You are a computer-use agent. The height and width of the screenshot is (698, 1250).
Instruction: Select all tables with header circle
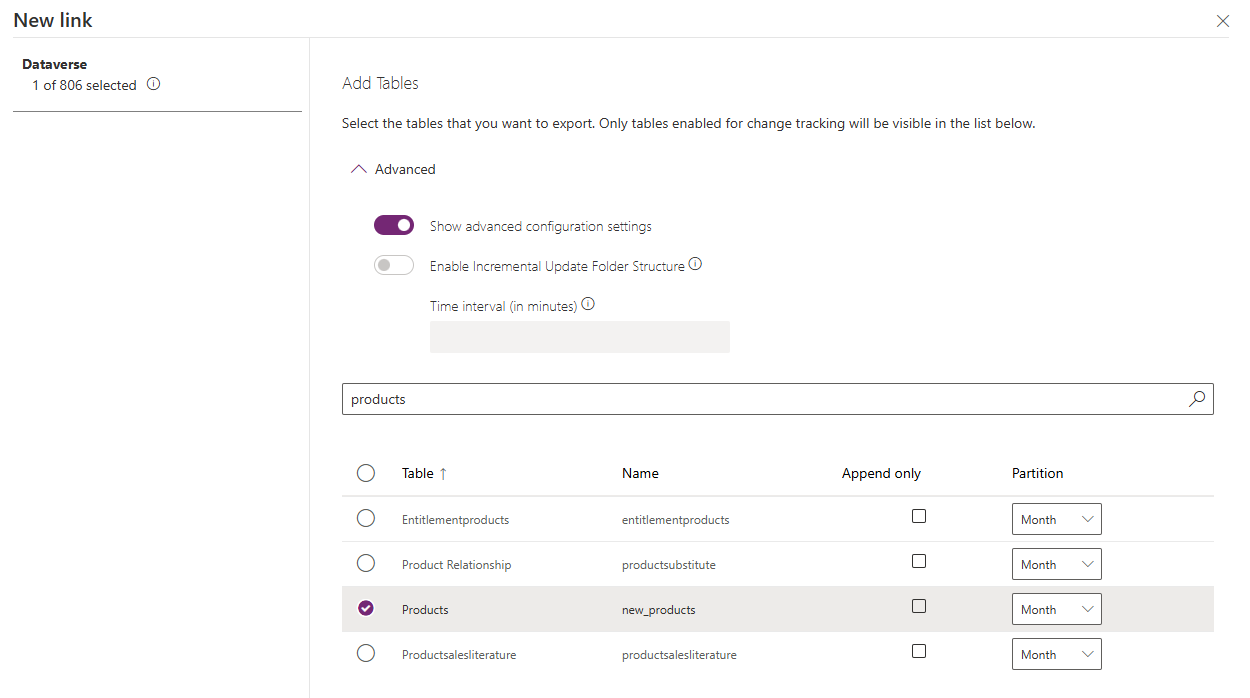pyautogui.click(x=366, y=473)
